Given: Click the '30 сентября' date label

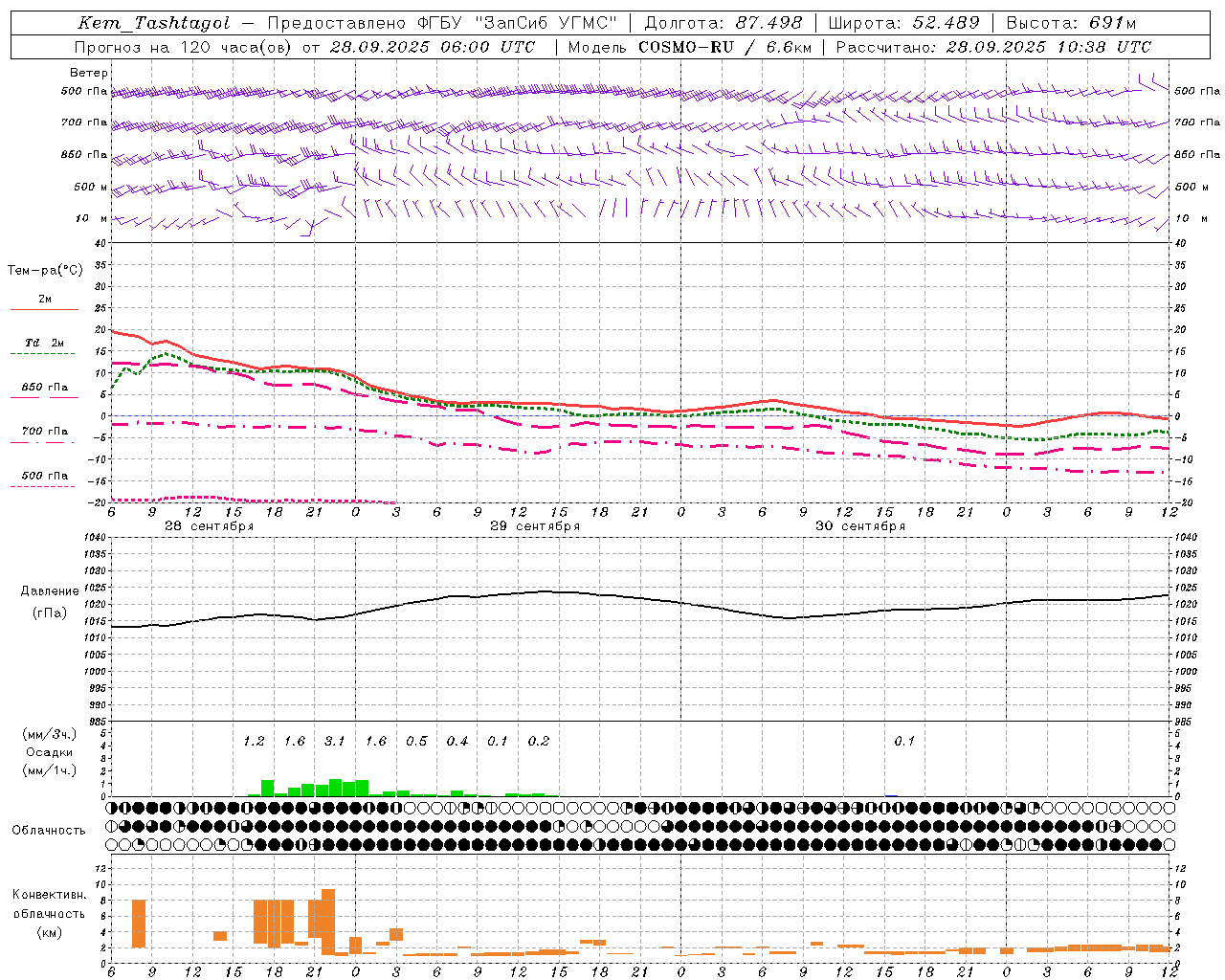Looking at the screenshot, I should [860, 526].
